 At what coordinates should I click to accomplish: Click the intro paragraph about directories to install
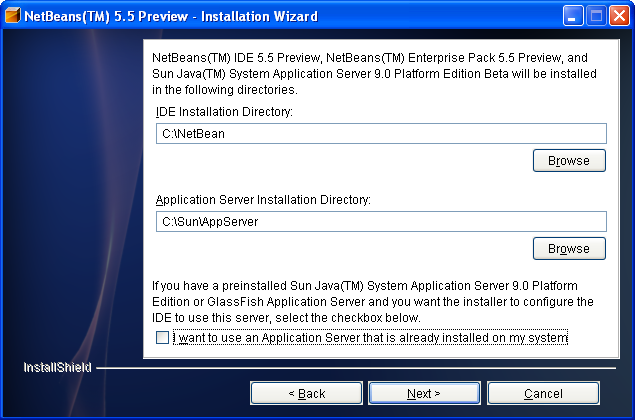(374, 74)
